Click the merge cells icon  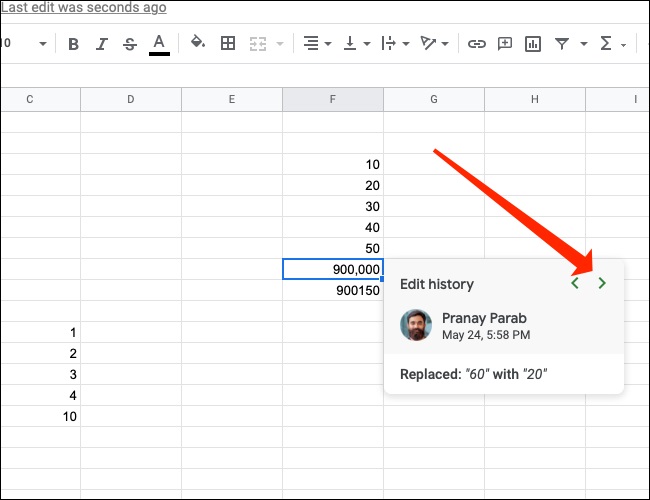258,44
